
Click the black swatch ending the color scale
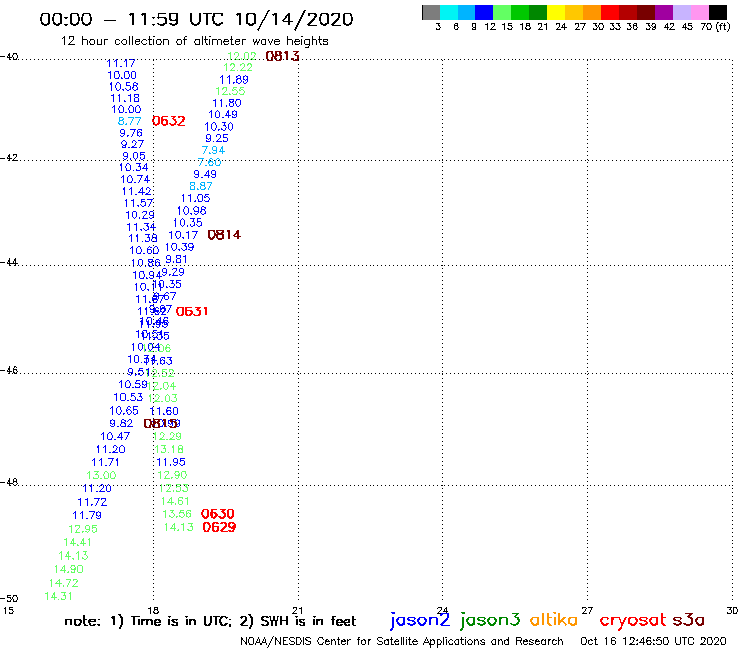click(x=717, y=12)
